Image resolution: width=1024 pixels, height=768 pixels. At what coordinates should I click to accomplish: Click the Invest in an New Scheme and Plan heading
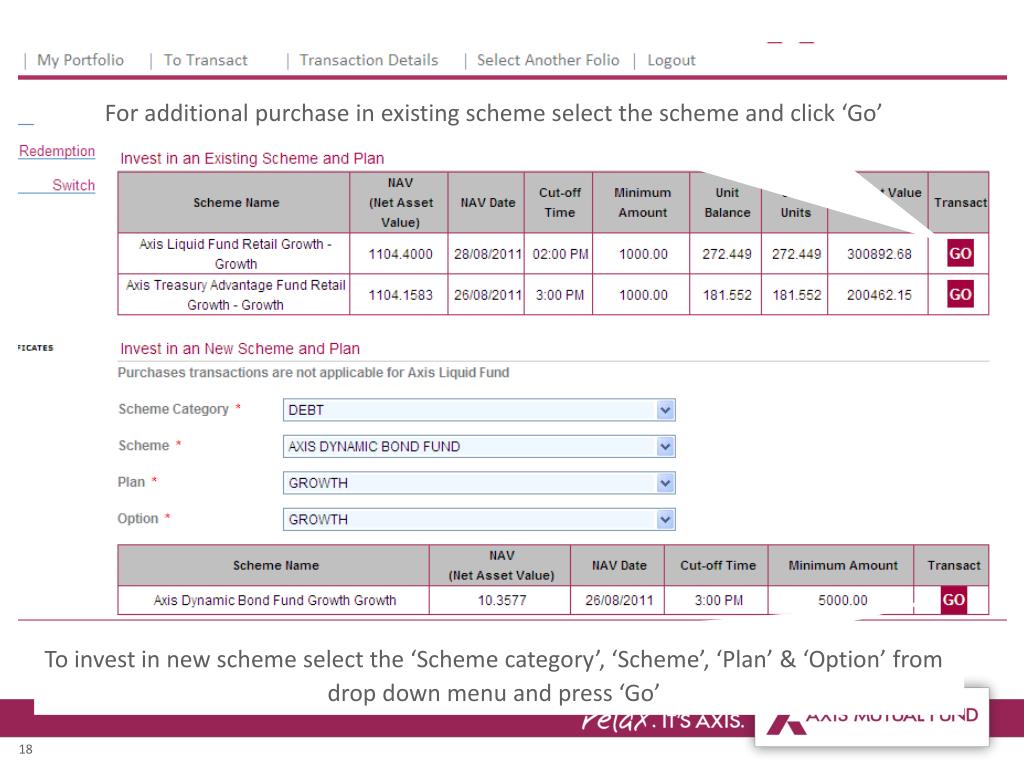click(240, 349)
